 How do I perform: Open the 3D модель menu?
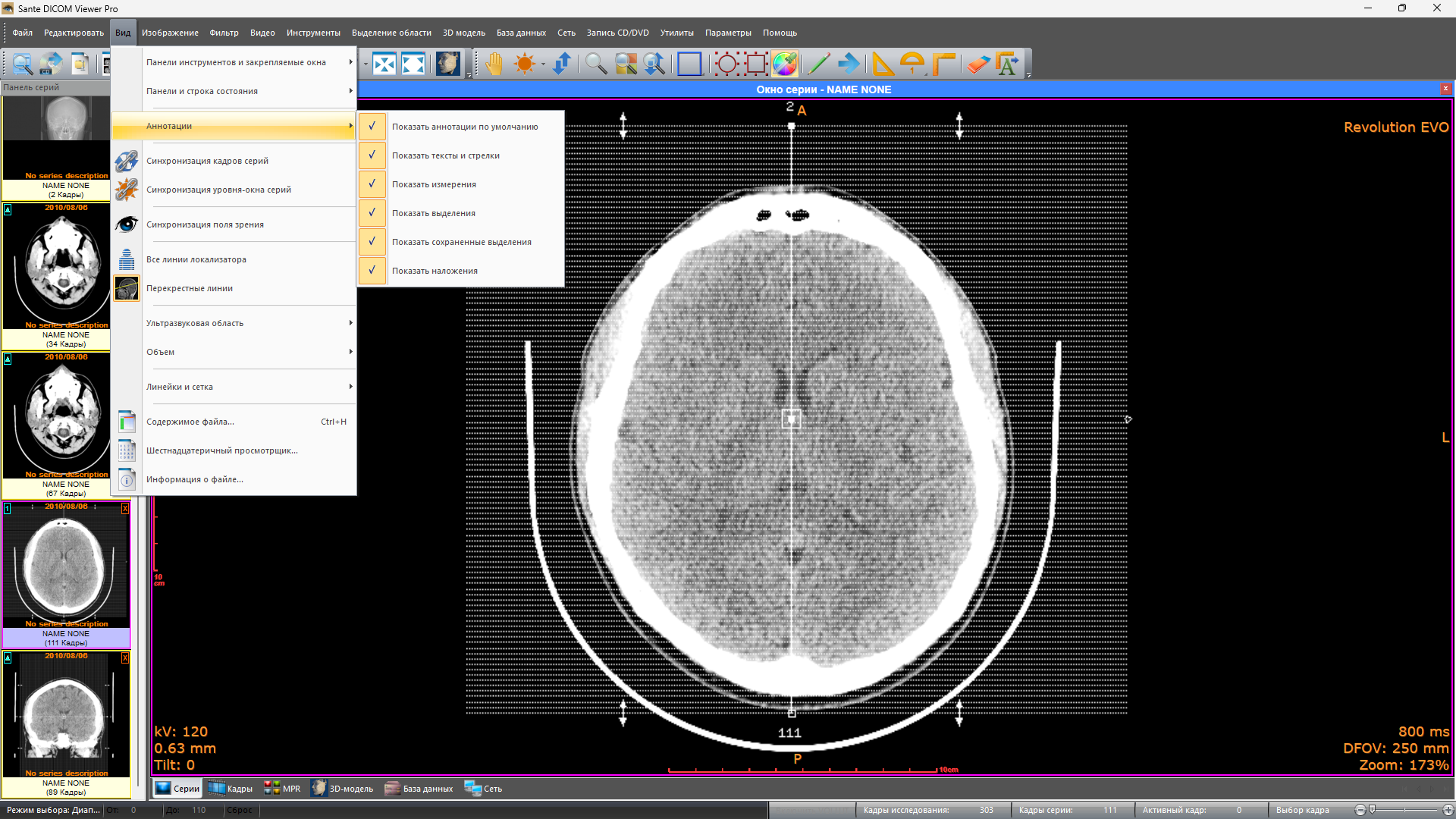click(x=464, y=33)
